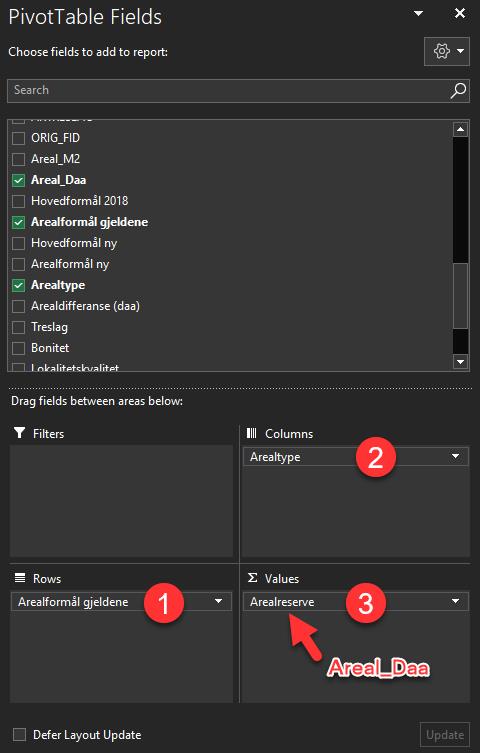
Task: Click the Filters funnel icon
Action: 19,433
